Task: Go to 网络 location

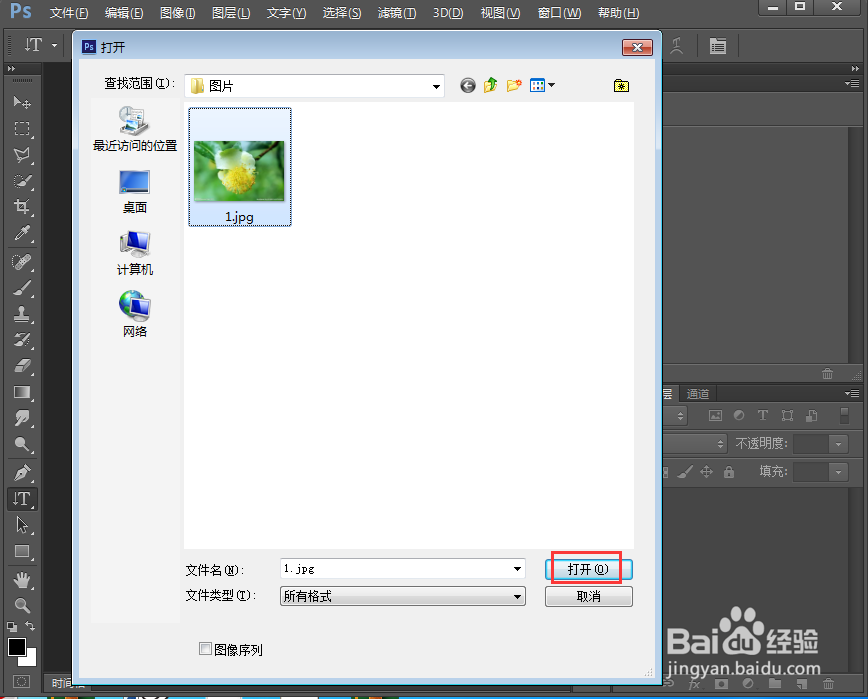Action: tap(135, 315)
